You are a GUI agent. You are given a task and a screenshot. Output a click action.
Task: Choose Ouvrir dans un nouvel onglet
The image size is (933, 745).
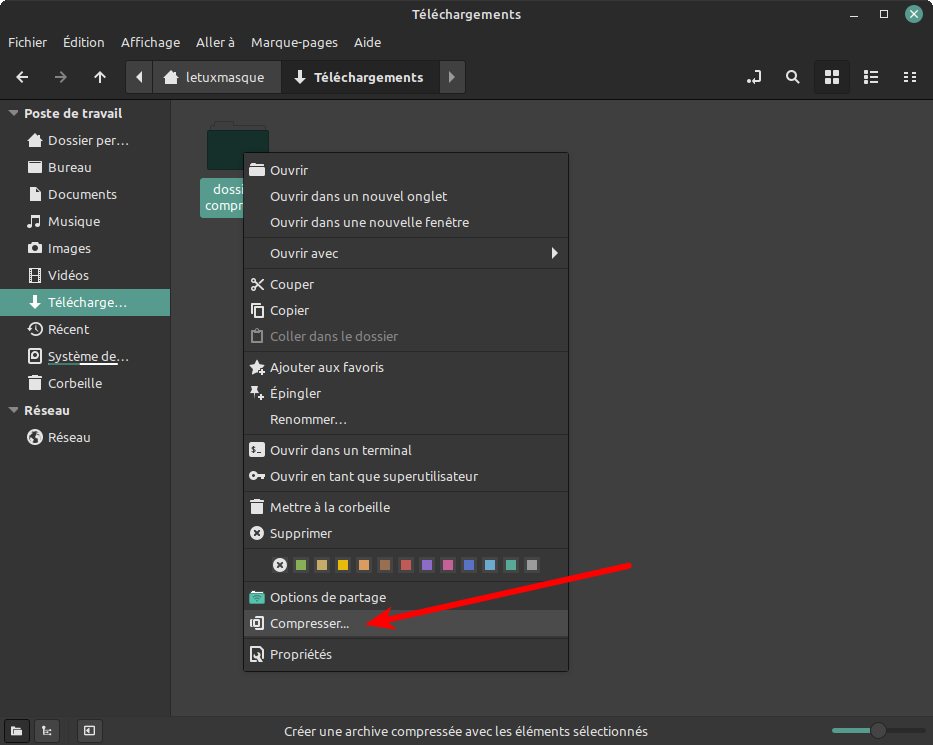click(406, 196)
